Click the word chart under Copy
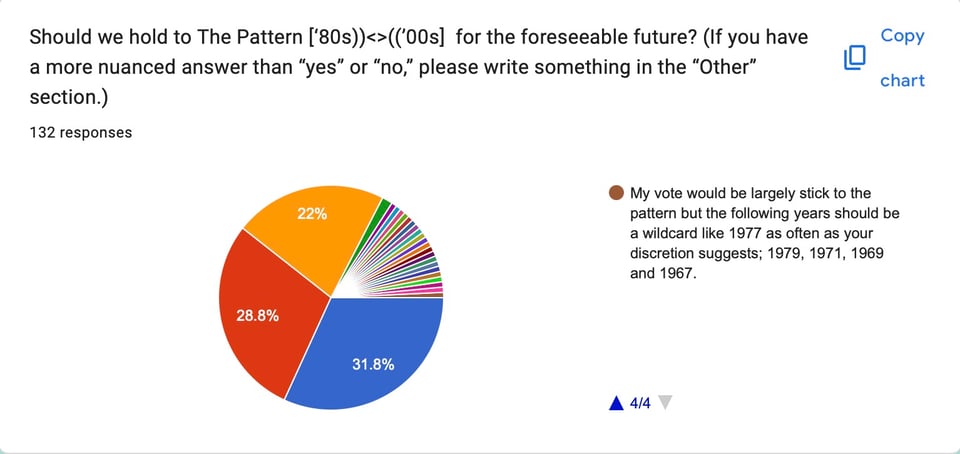 tap(902, 80)
